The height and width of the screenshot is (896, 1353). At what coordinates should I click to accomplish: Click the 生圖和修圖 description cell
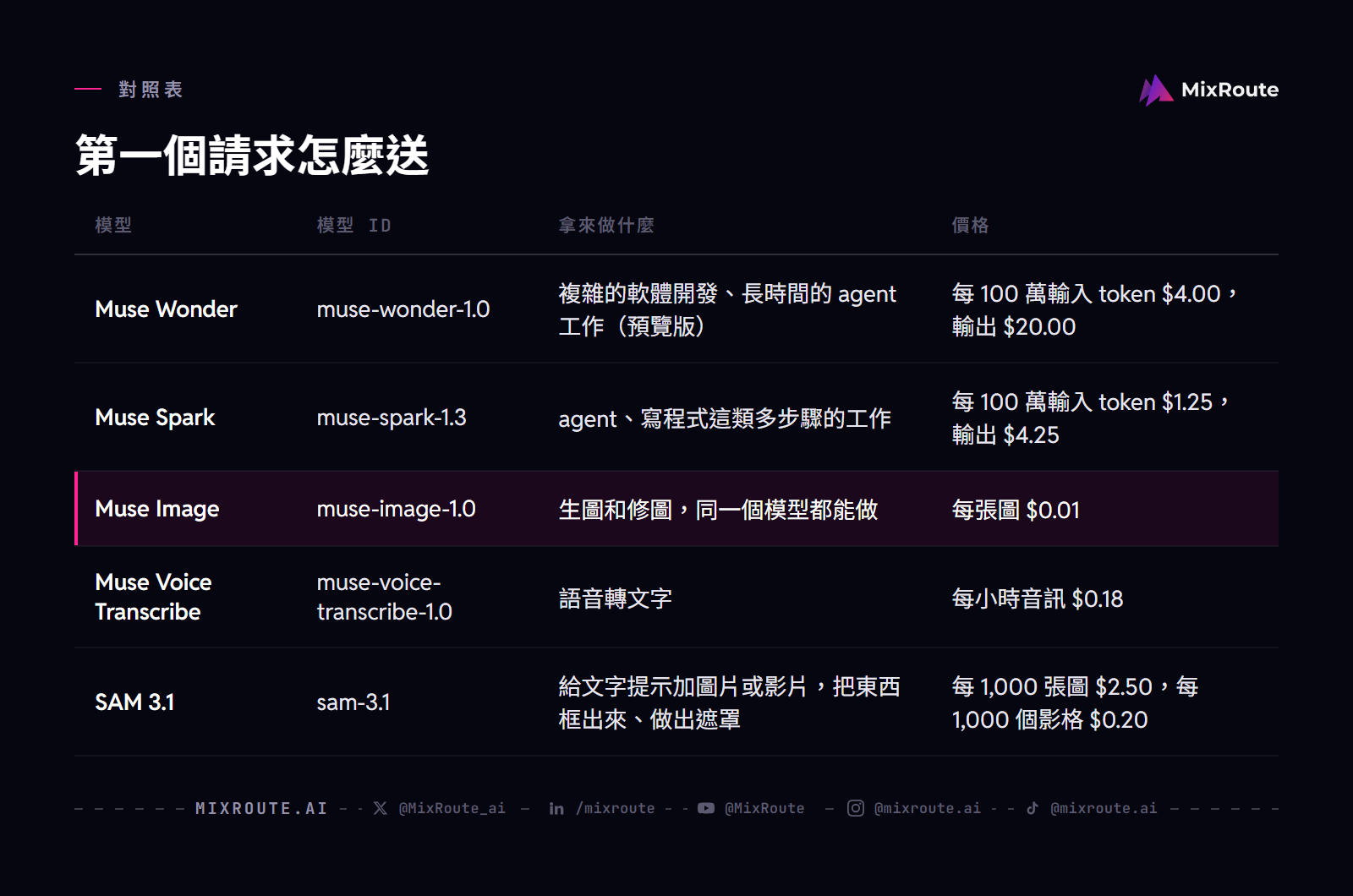[x=718, y=510]
